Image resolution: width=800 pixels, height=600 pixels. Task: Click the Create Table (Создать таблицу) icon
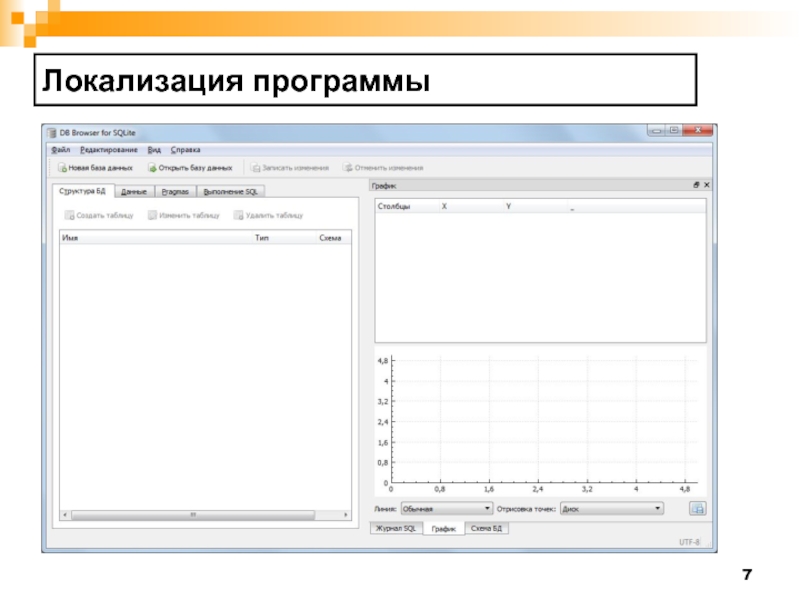(69, 215)
